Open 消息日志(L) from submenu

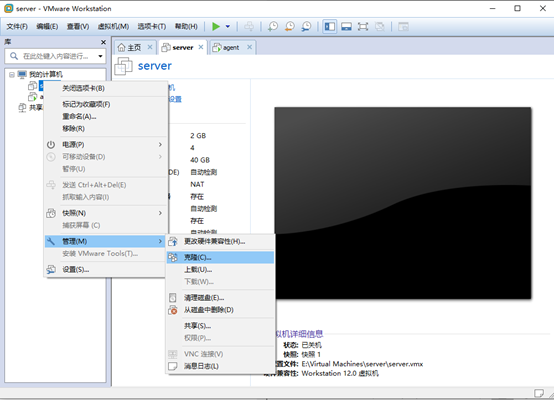(220, 366)
